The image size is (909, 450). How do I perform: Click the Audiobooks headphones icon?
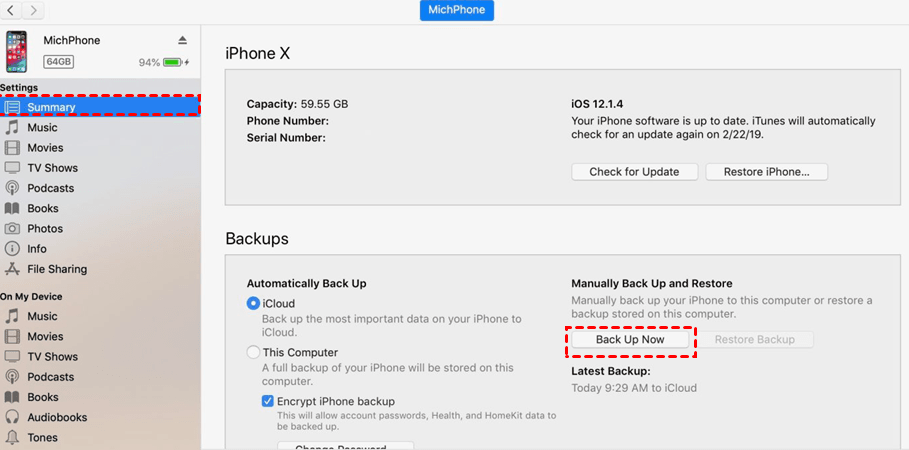(12, 417)
